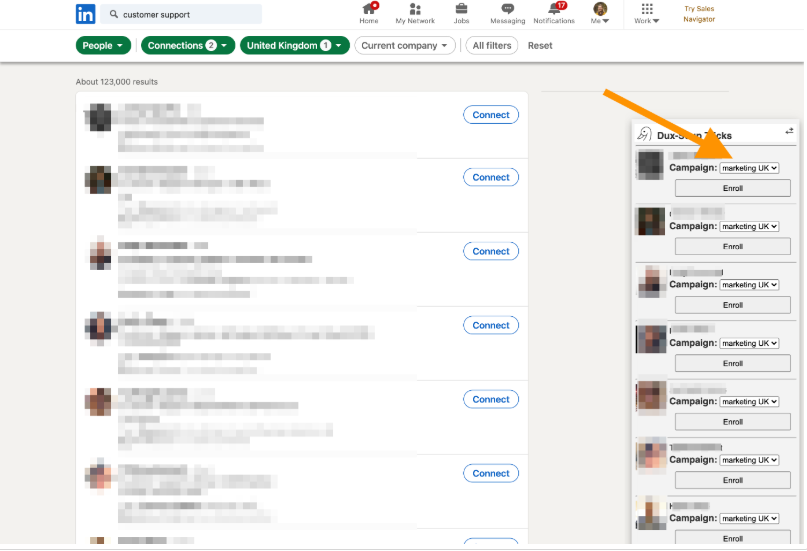Reset the search filters
The width and height of the screenshot is (807, 551).
(540, 45)
